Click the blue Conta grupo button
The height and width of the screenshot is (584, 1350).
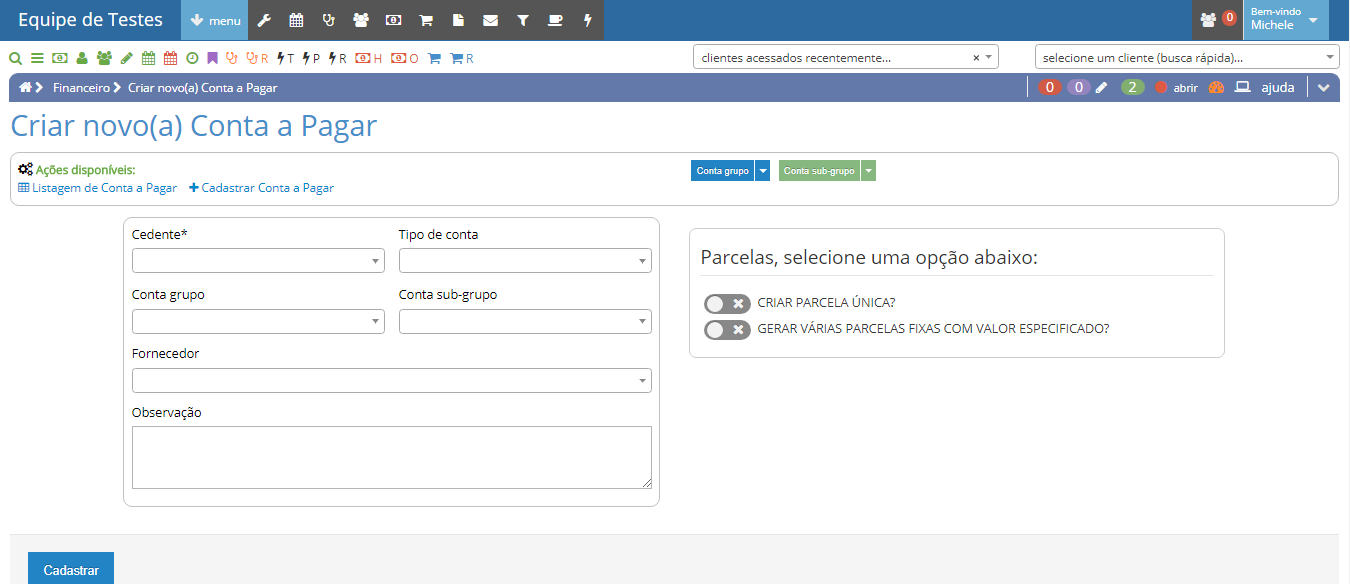tap(722, 171)
